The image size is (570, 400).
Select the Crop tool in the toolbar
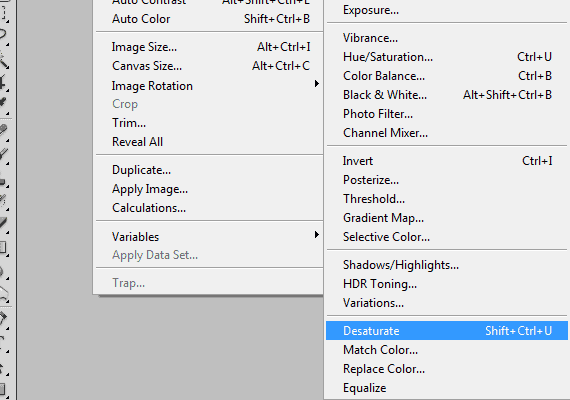click(x=4, y=82)
